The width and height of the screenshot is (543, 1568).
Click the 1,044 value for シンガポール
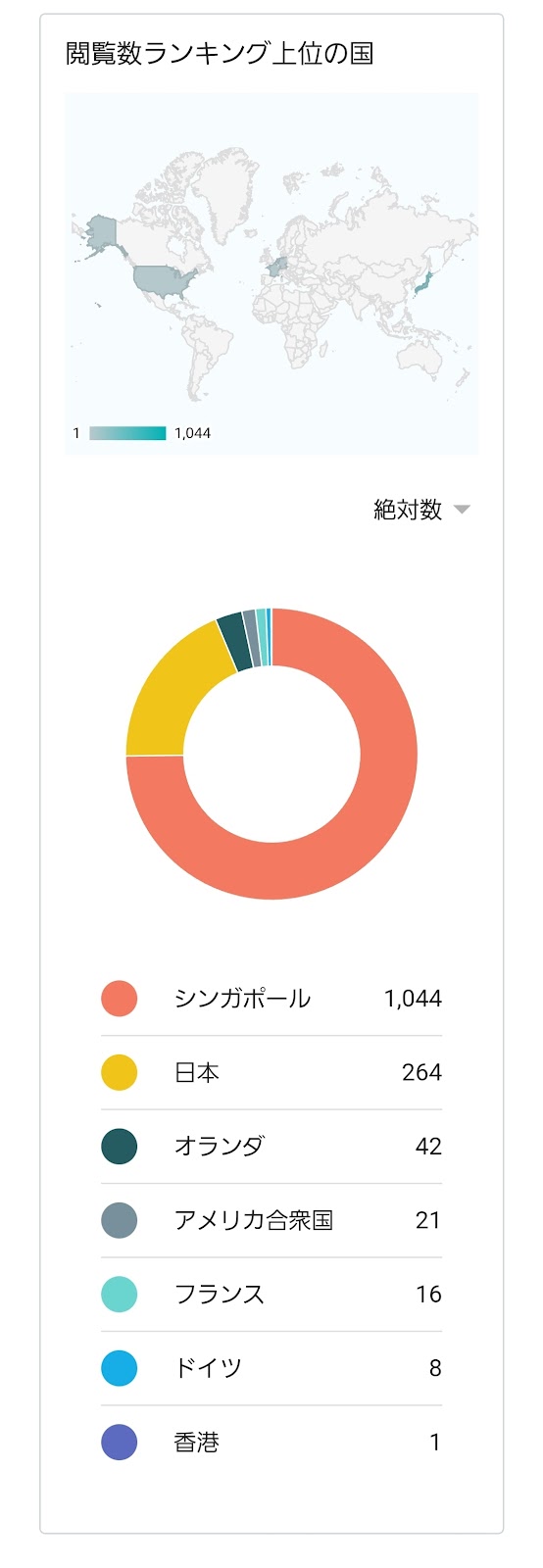pyautogui.click(x=413, y=999)
